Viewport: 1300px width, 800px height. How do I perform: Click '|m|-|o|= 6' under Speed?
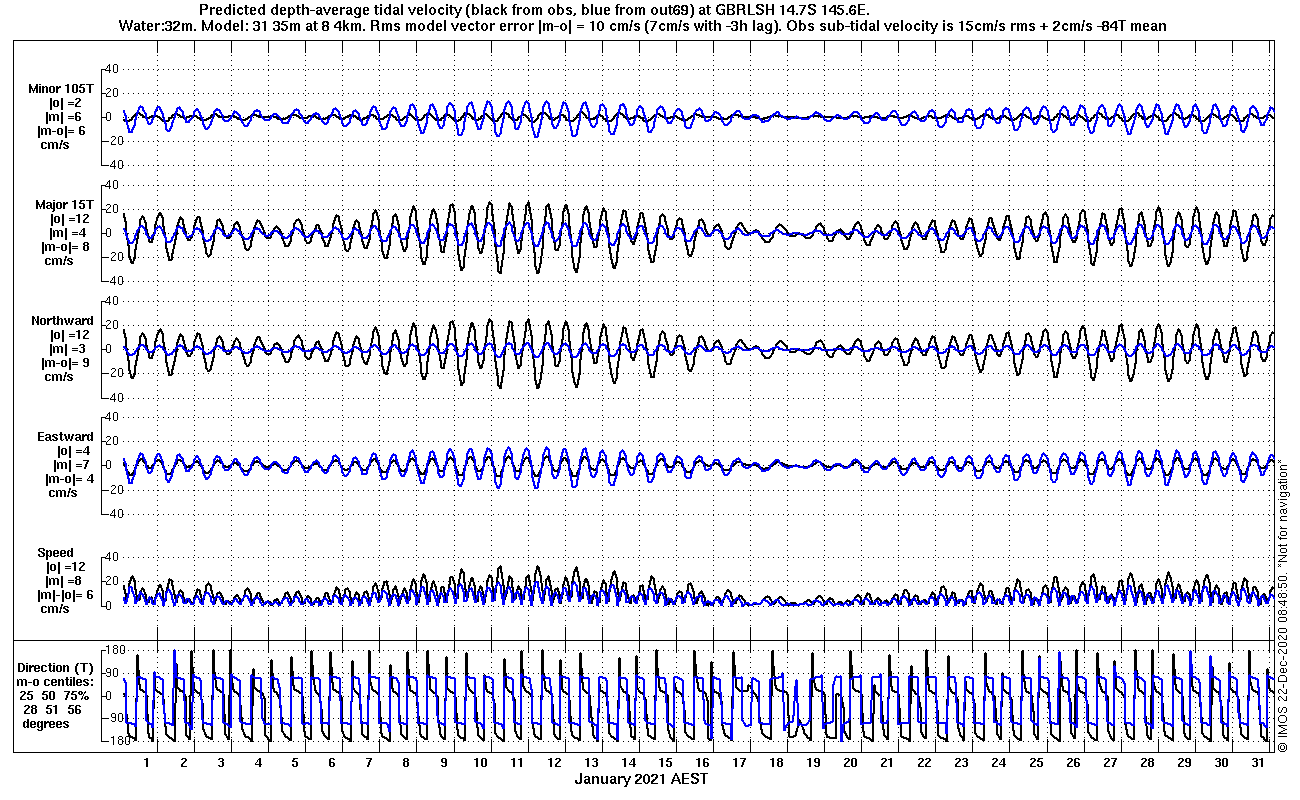[x=66, y=595]
